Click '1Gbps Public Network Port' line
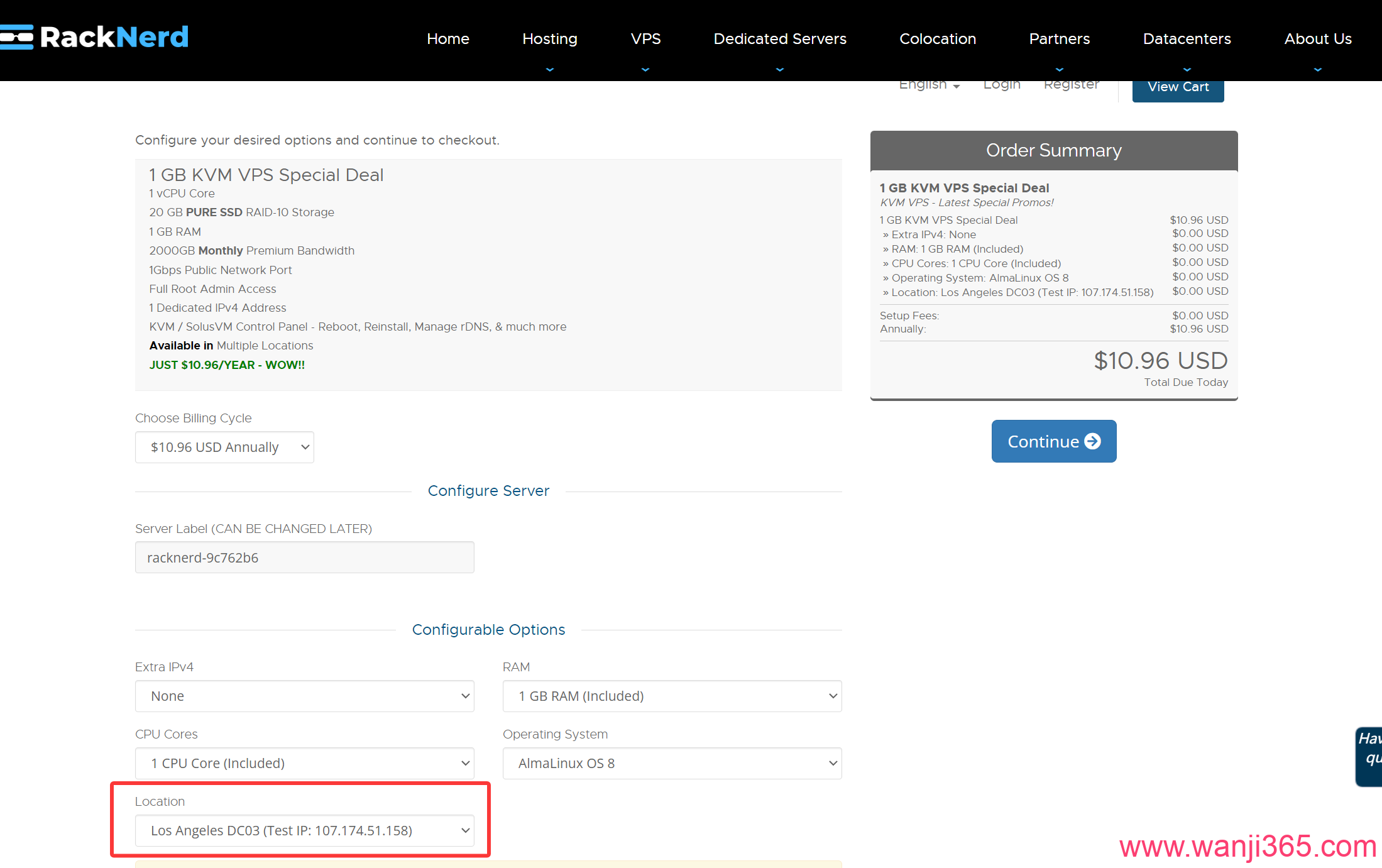 click(x=221, y=270)
